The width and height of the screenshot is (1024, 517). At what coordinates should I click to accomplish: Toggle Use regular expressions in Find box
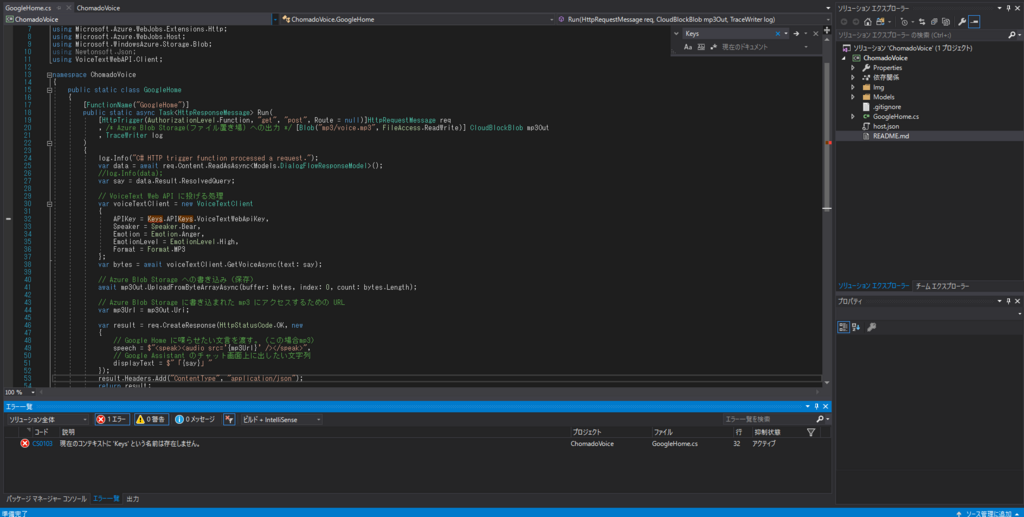point(714,47)
